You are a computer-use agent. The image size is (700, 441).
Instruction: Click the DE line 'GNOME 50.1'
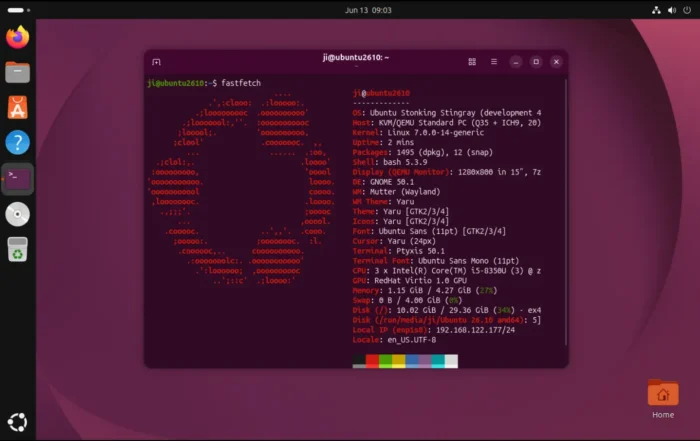[x=383, y=182]
